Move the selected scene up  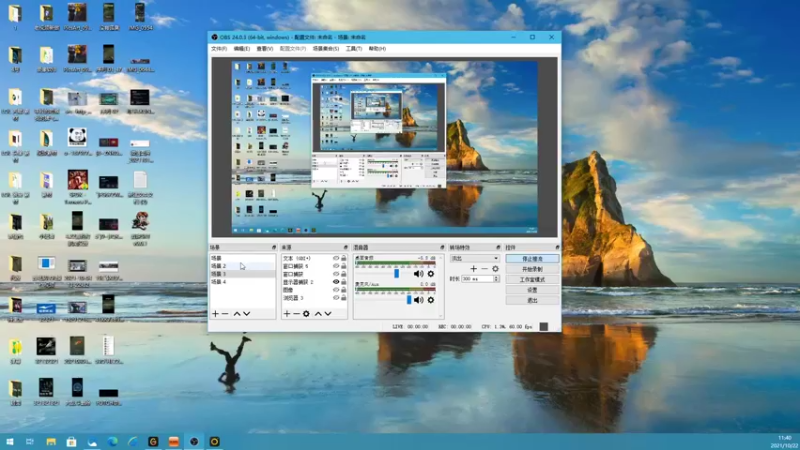pos(237,314)
